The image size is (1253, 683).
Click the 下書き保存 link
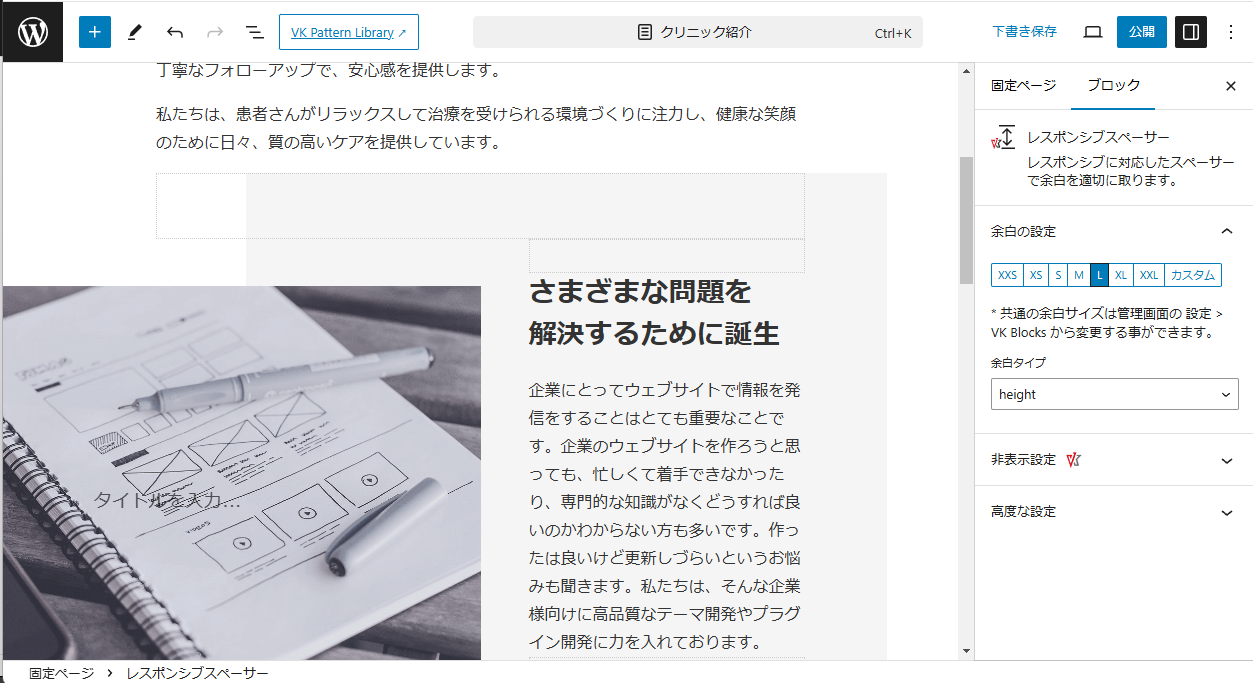pyautogui.click(x=1024, y=32)
